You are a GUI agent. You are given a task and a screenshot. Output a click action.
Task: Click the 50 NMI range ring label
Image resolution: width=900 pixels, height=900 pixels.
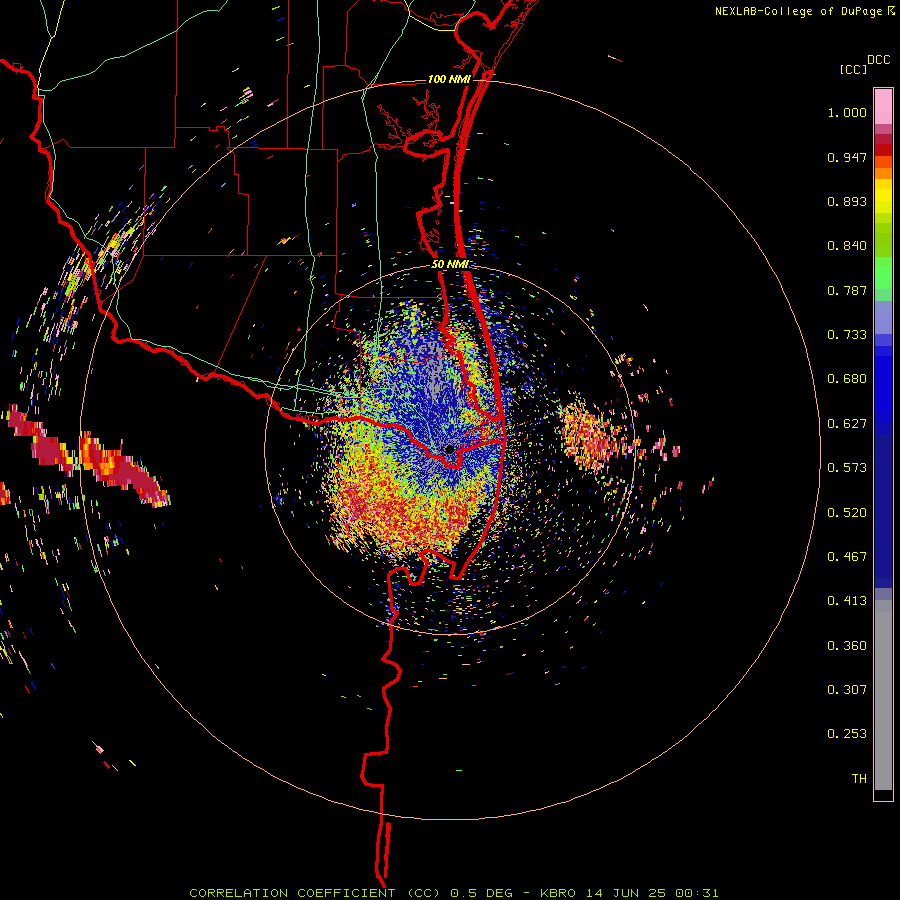coord(450,264)
